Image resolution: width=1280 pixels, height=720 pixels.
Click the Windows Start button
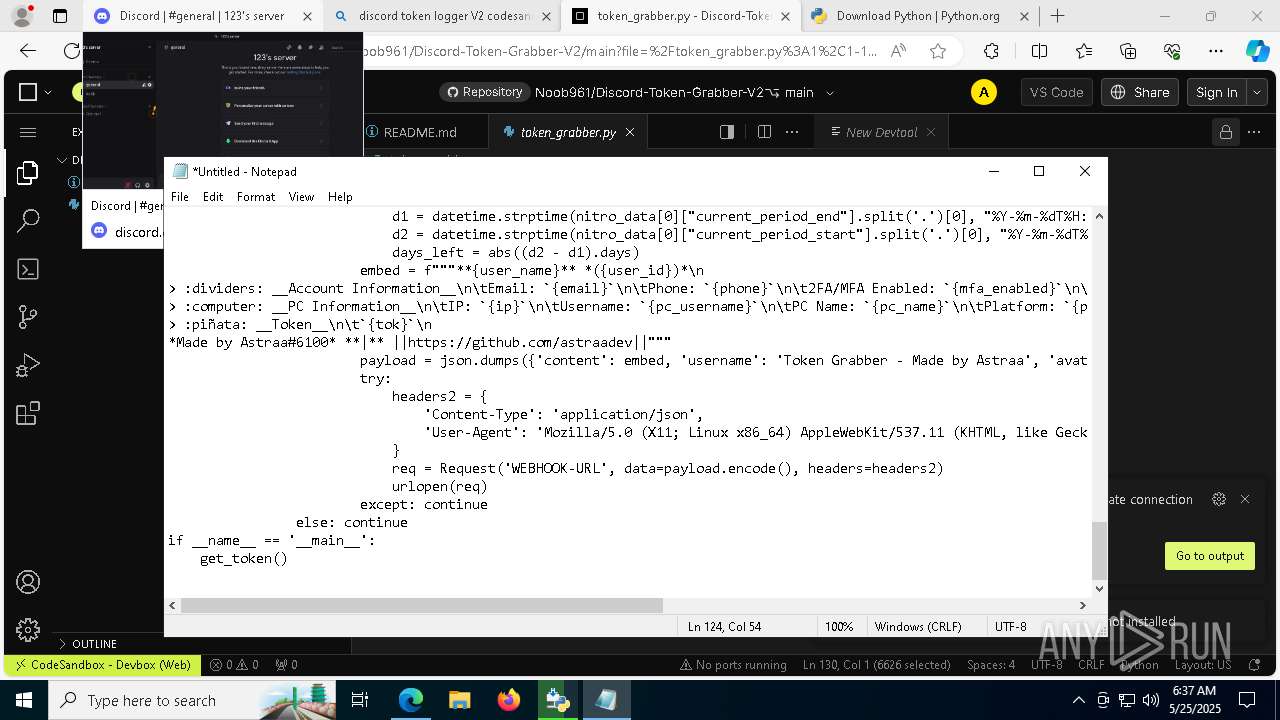pos(24,700)
